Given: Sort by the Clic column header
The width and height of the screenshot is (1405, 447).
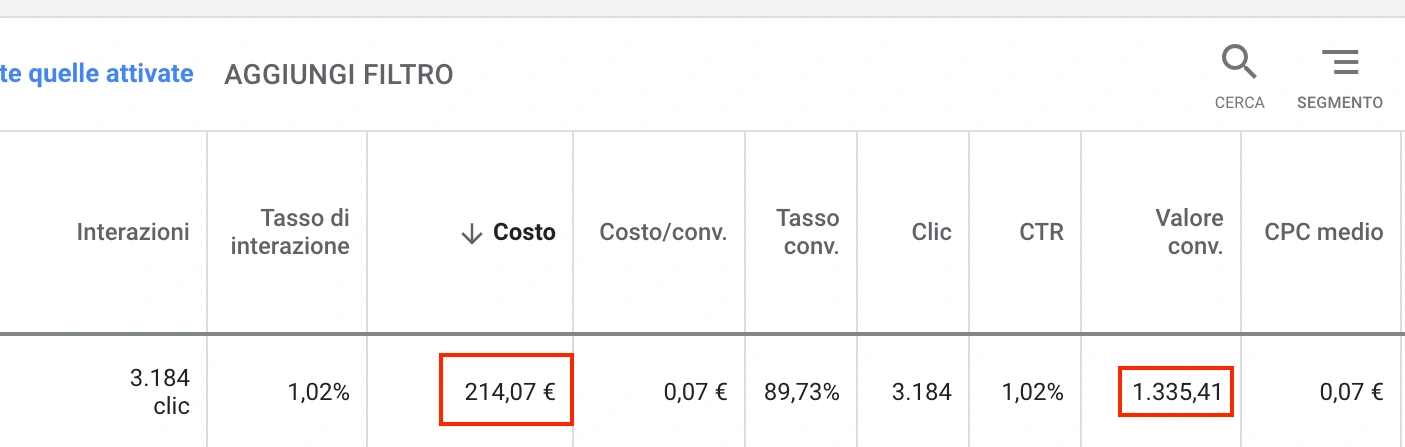Looking at the screenshot, I should coord(931,232).
